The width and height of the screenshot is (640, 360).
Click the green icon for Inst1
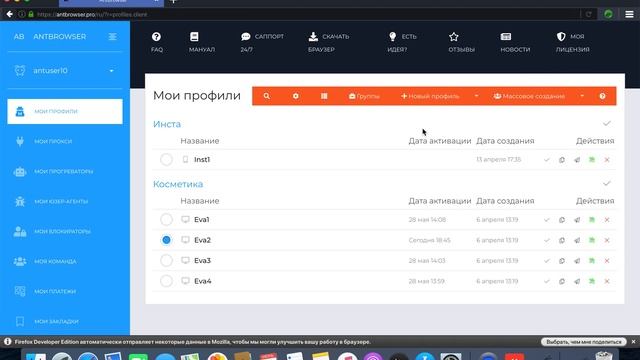[592, 160]
